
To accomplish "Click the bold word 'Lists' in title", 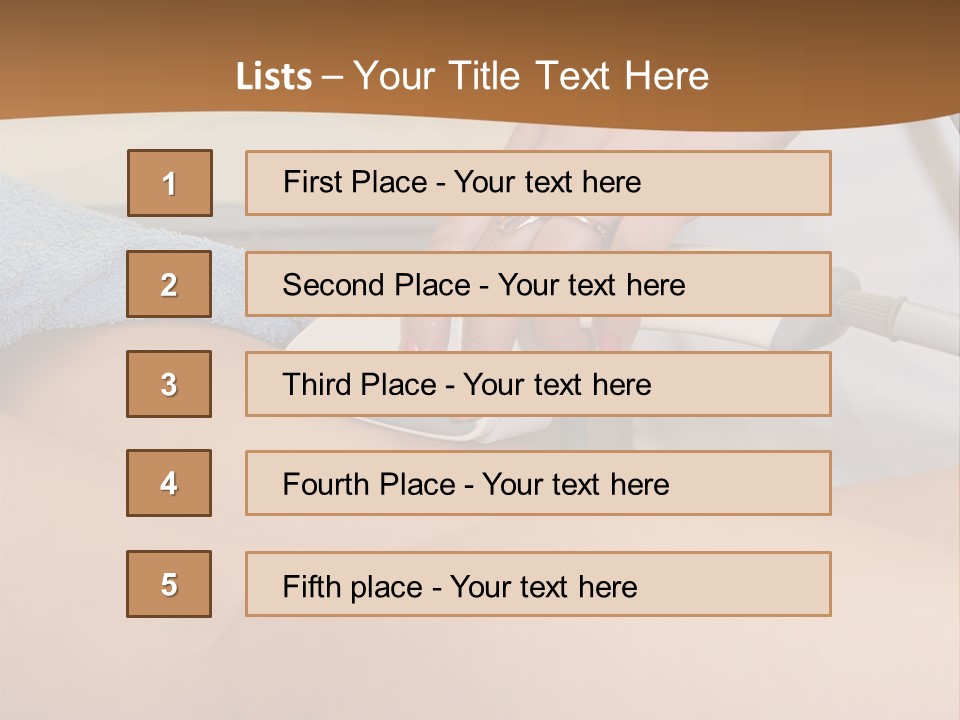I will click(x=274, y=77).
